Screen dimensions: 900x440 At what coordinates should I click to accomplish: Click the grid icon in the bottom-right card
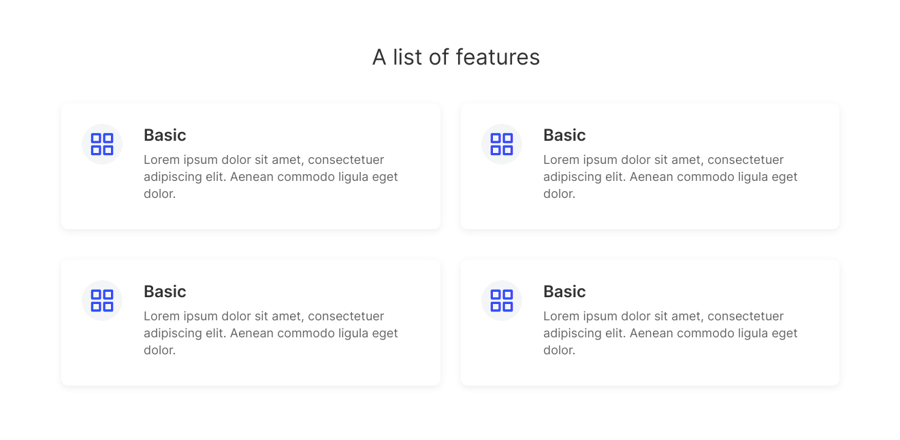(502, 300)
